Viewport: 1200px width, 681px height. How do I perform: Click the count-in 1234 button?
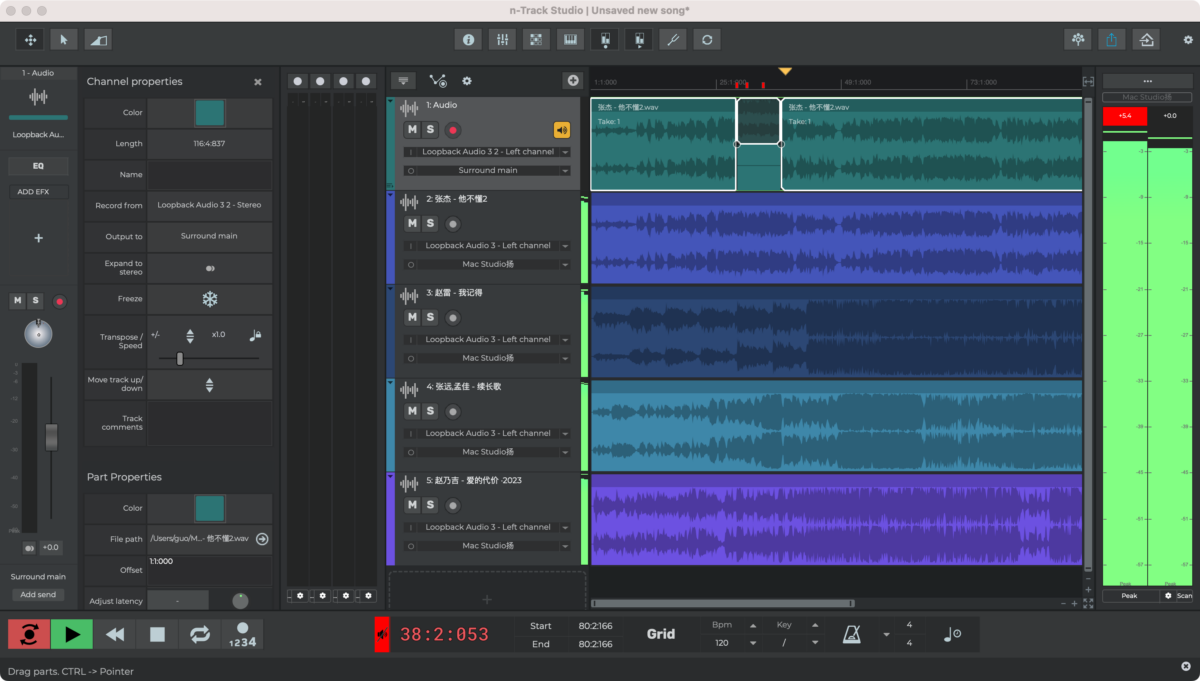pos(241,634)
